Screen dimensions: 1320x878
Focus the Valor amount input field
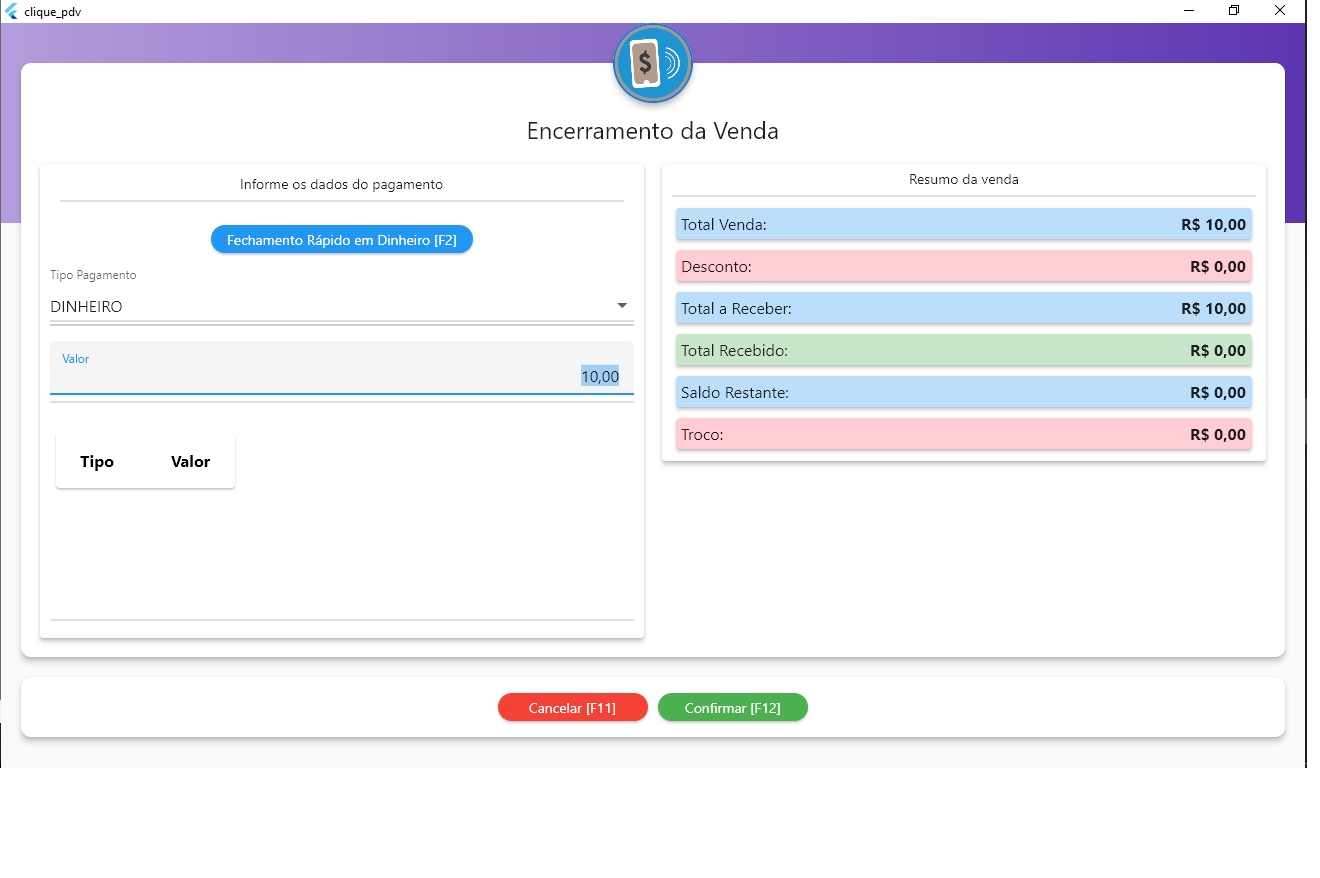click(340, 376)
